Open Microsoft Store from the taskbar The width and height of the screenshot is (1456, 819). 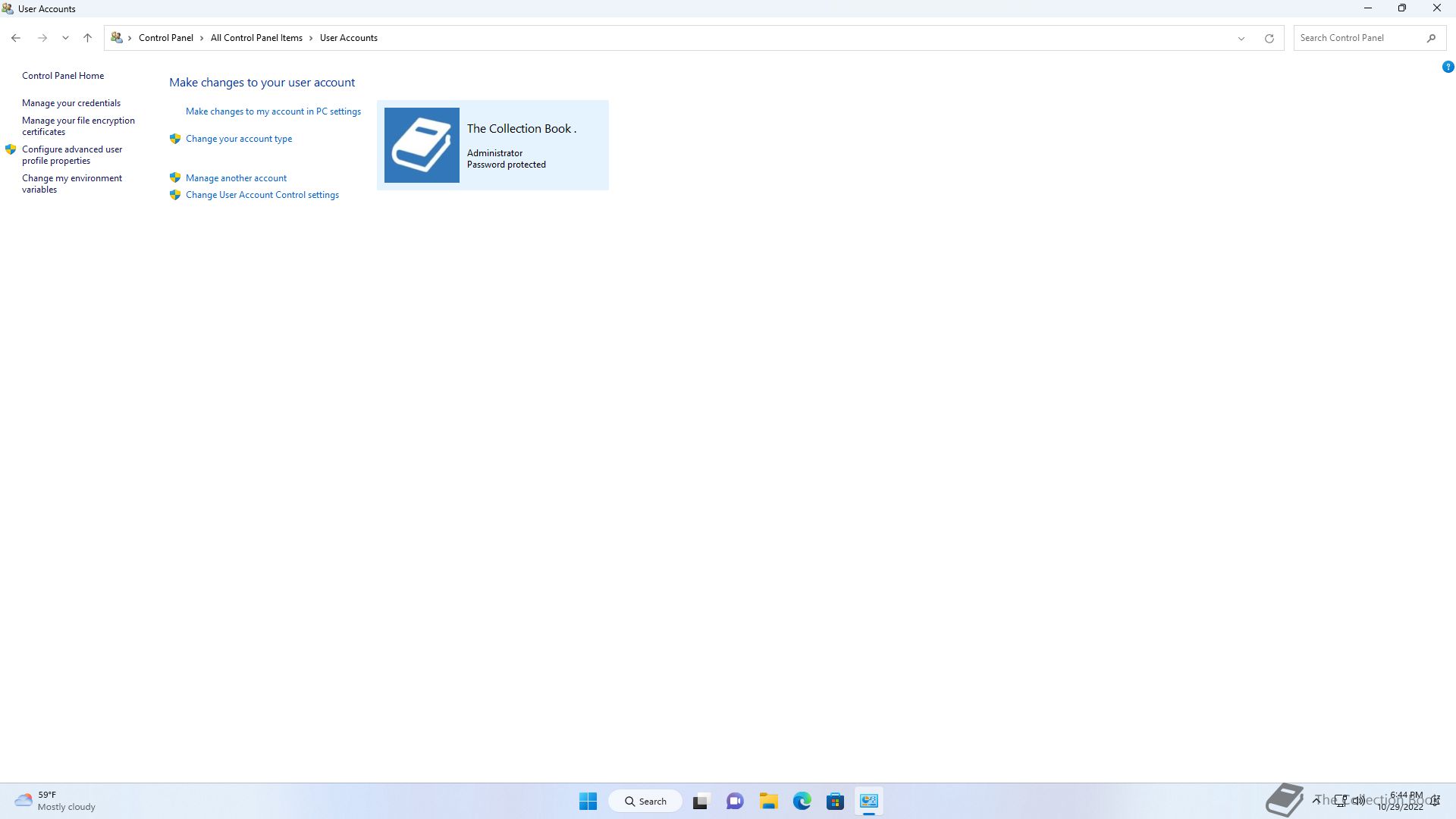pos(835,801)
